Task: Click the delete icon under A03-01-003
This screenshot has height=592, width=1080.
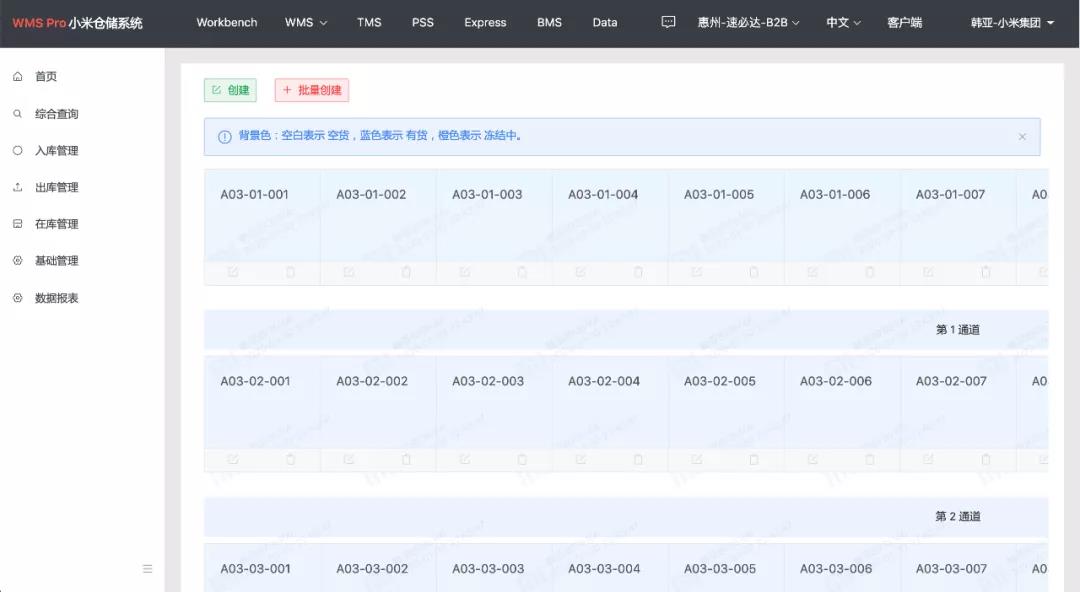Action: (522, 272)
